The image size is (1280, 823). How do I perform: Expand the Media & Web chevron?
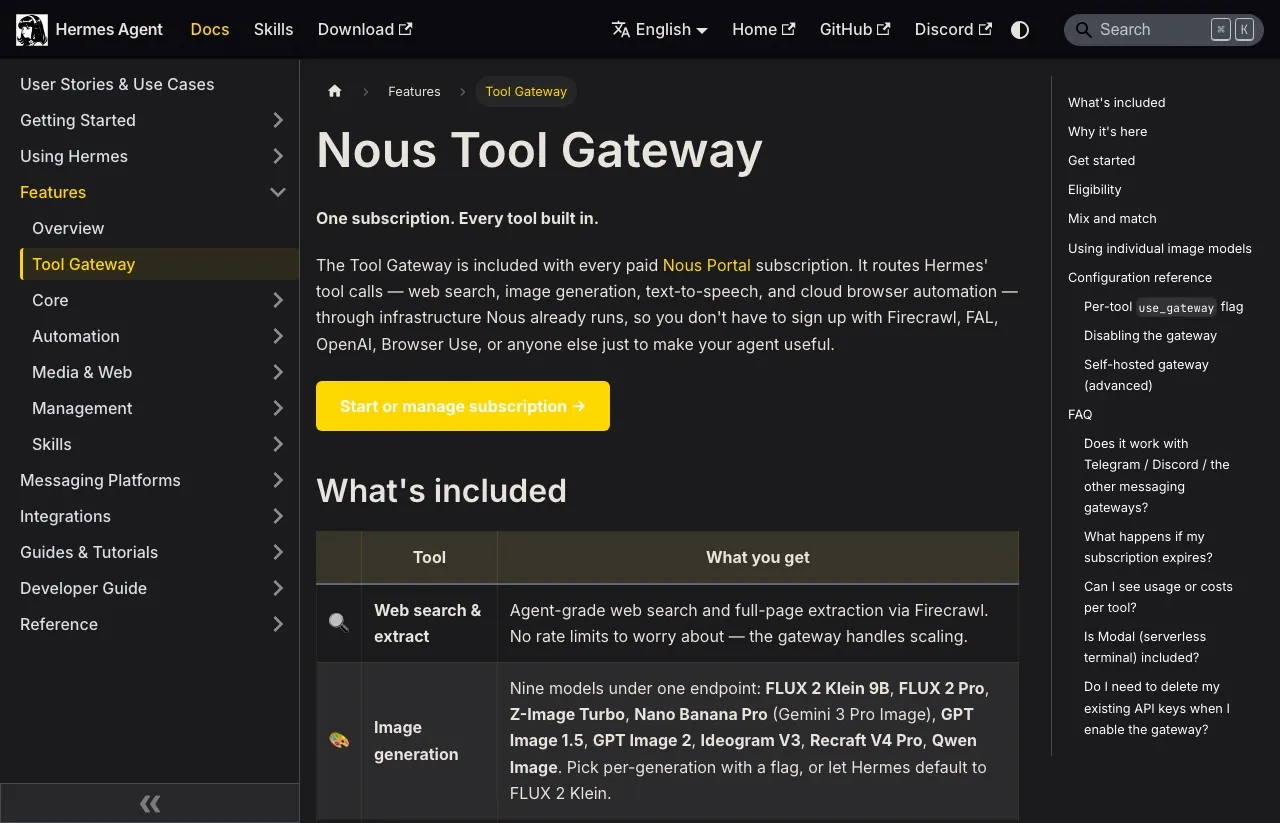tap(278, 372)
